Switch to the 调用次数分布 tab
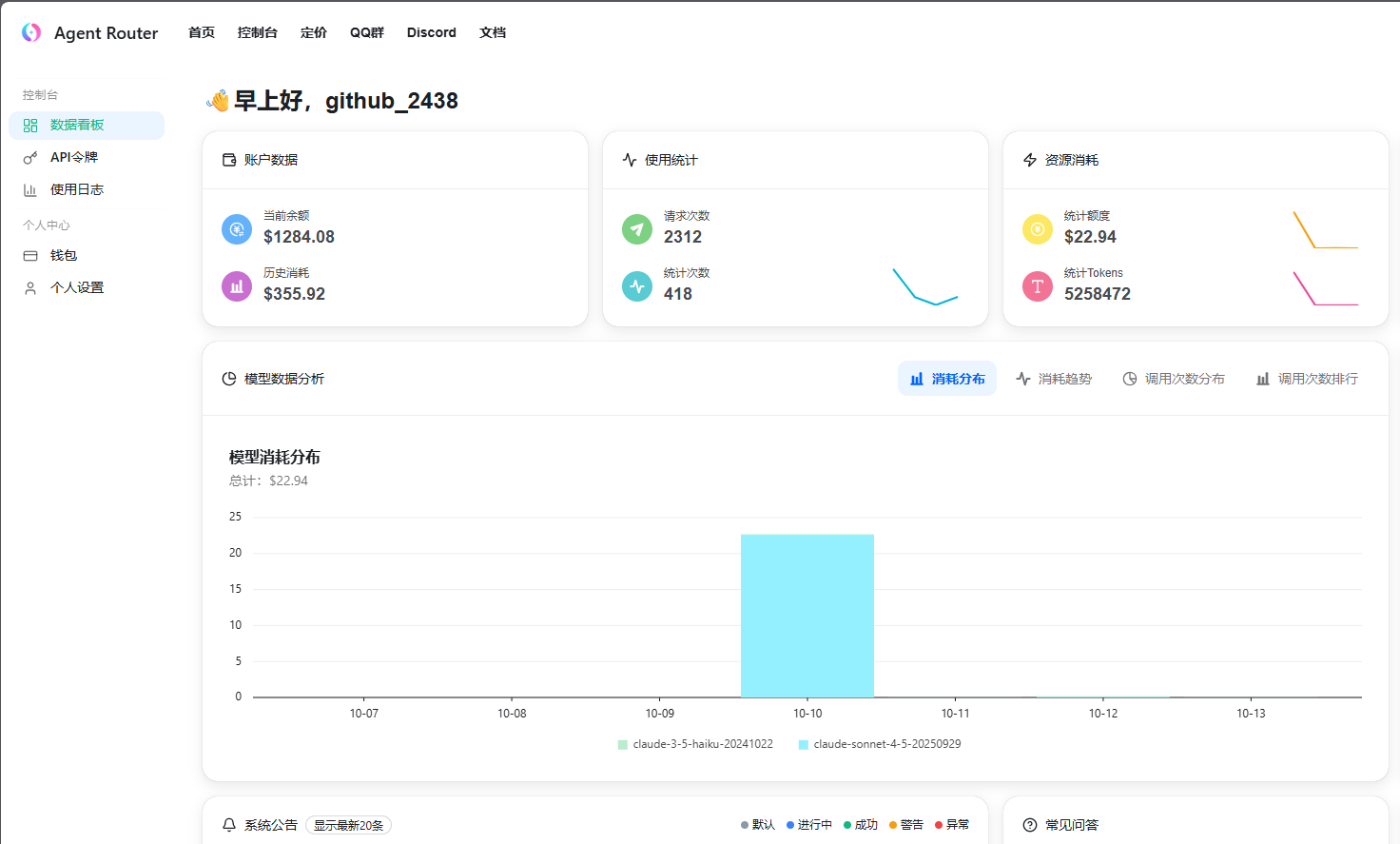The image size is (1400, 844). click(x=1174, y=379)
